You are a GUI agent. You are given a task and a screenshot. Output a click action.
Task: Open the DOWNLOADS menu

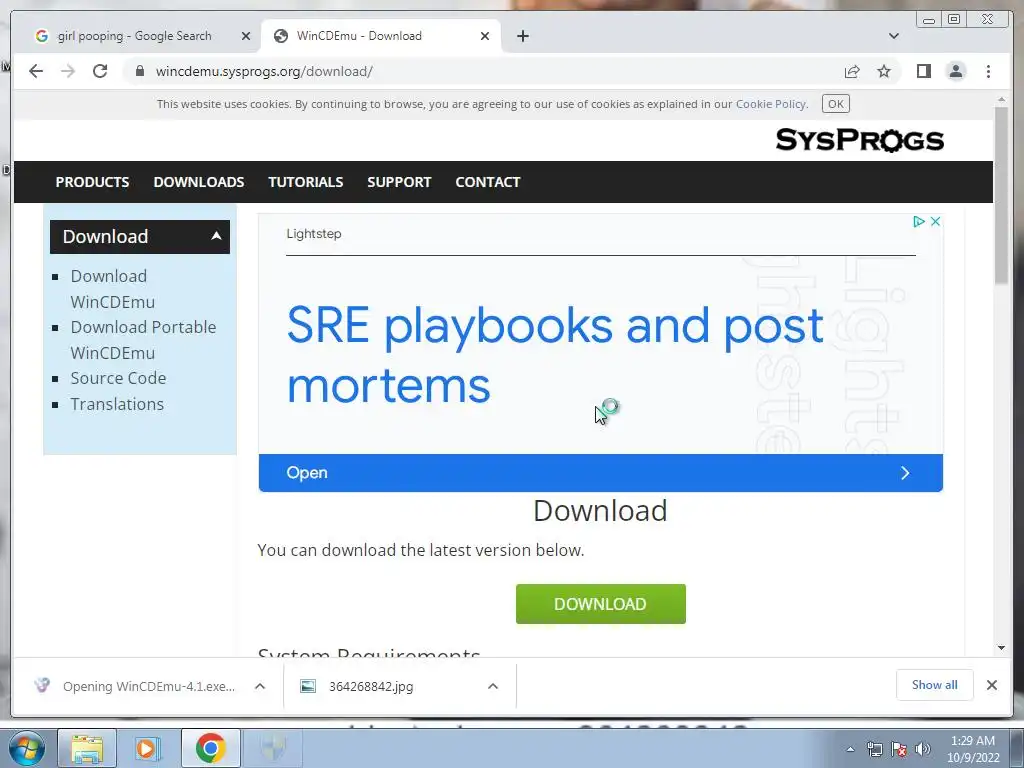click(199, 182)
